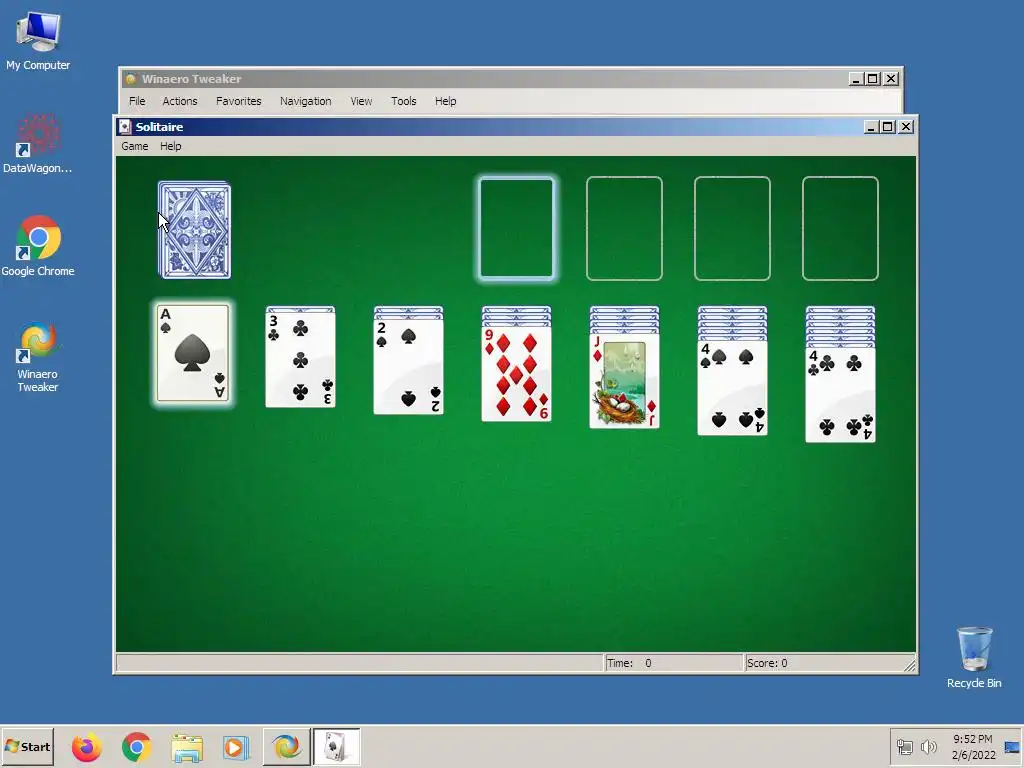Minimize the Solitaire window
1024x768 pixels.
click(x=871, y=127)
